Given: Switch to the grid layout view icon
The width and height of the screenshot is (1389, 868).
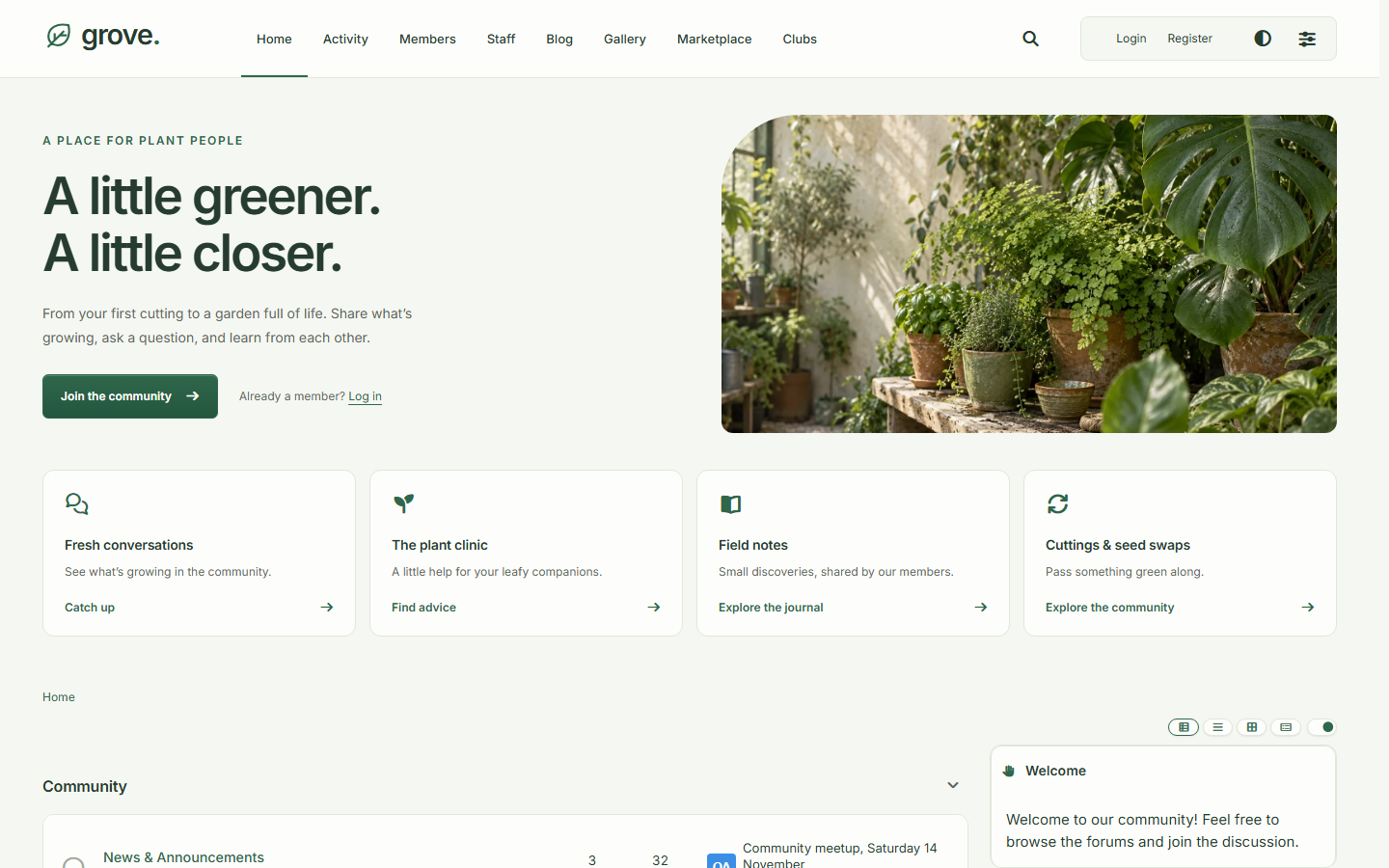Looking at the screenshot, I should tap(1252, 727).
